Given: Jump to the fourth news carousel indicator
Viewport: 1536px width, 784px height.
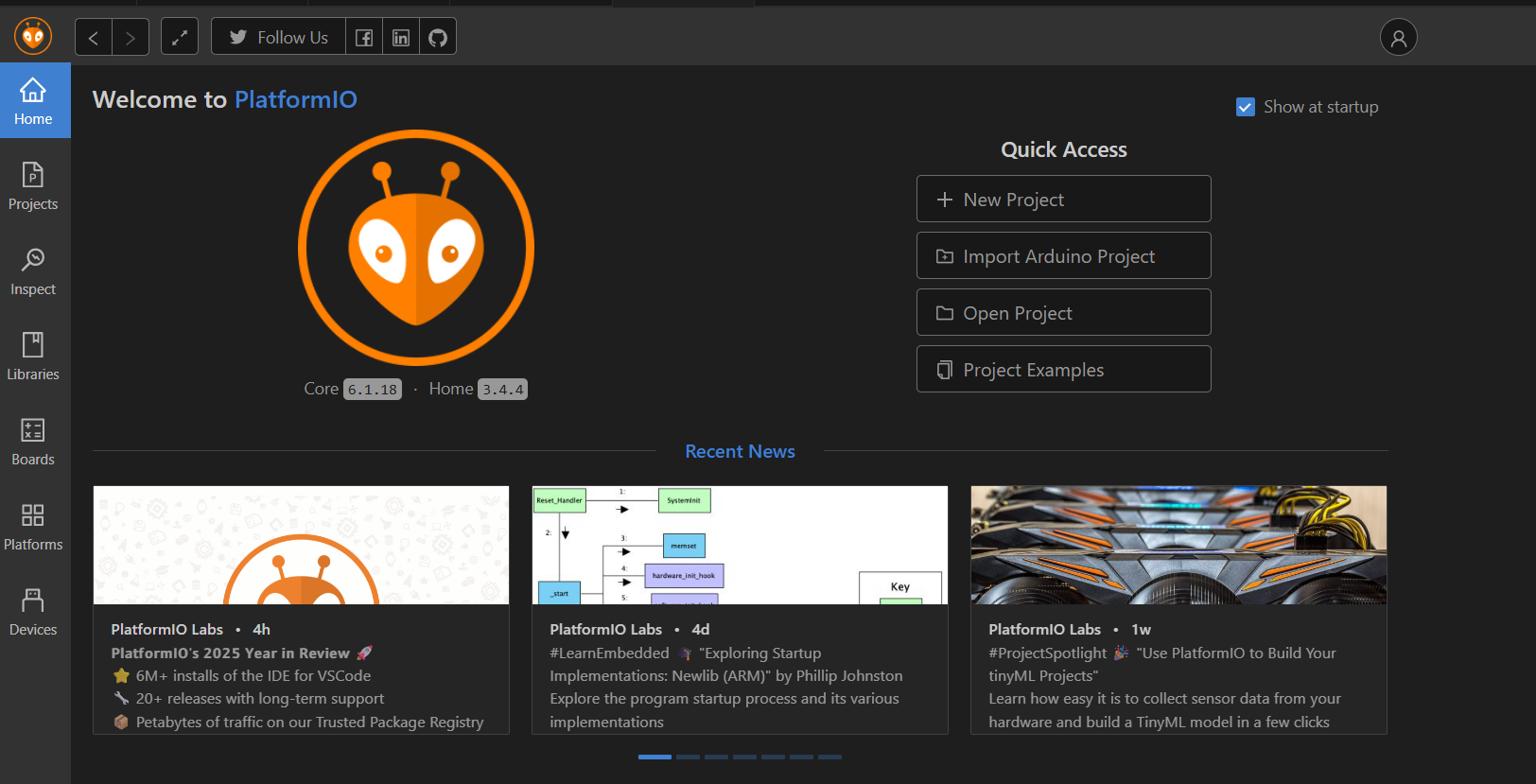Looking at the screenshot, I should tap(744, 757).
